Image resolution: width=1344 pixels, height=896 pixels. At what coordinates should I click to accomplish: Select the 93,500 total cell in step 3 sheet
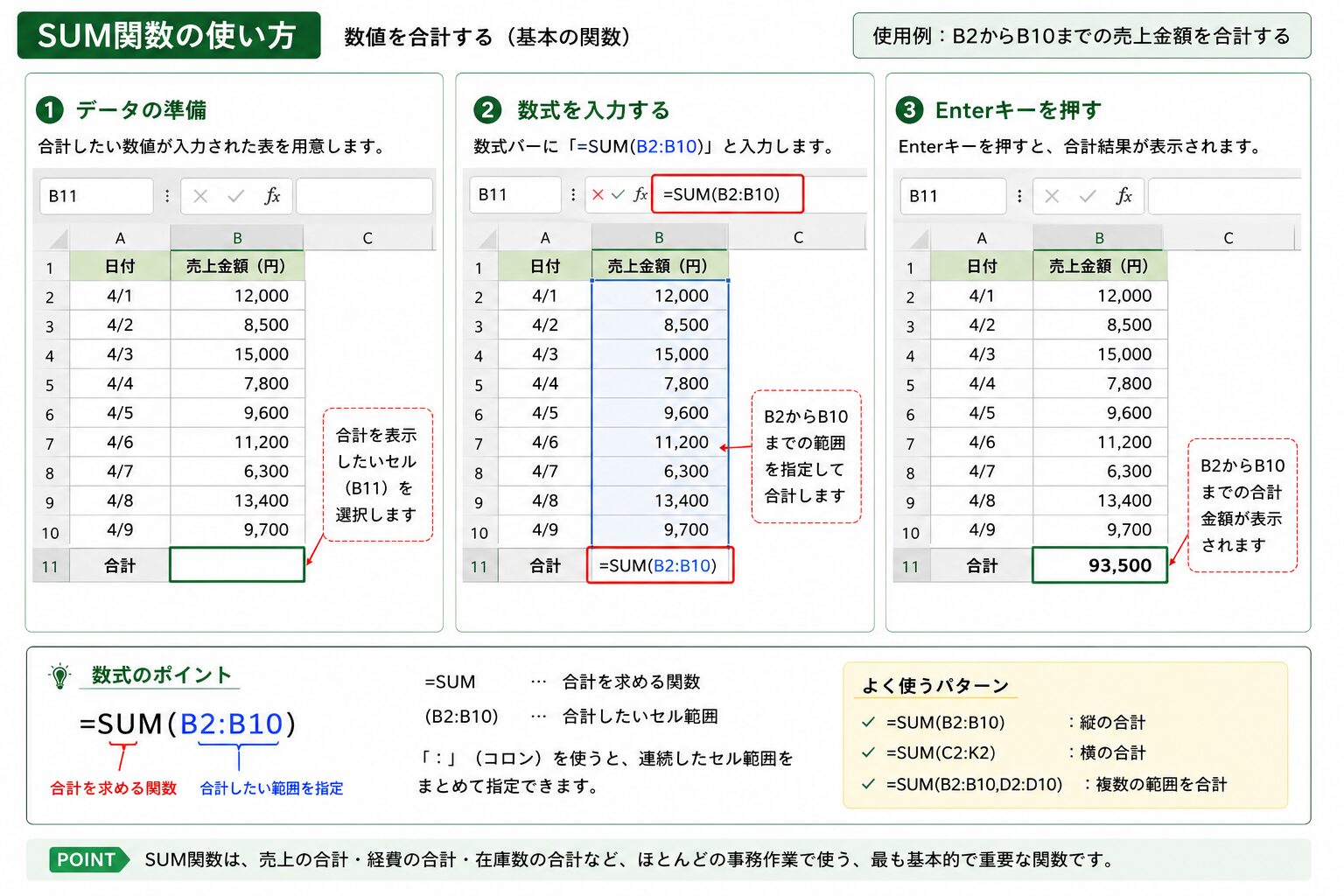1100,565
